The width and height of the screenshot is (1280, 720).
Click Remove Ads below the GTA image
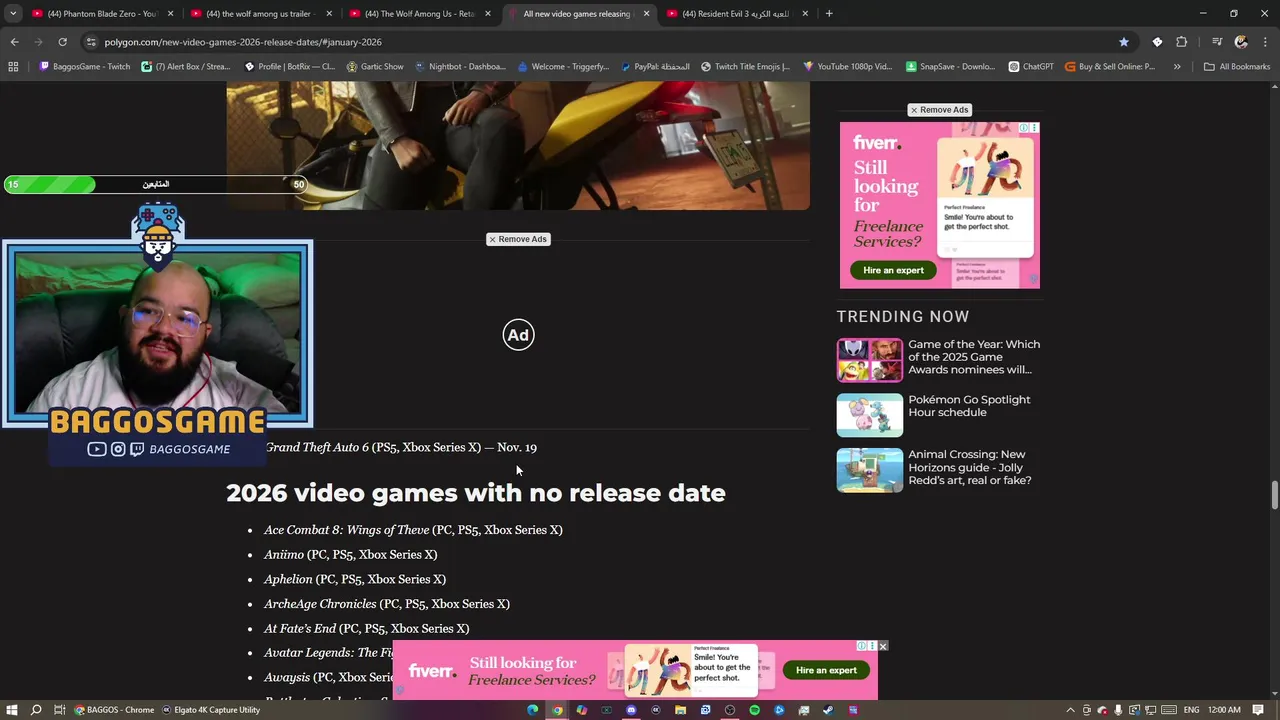pyautogui.click(x=518, y=239)
